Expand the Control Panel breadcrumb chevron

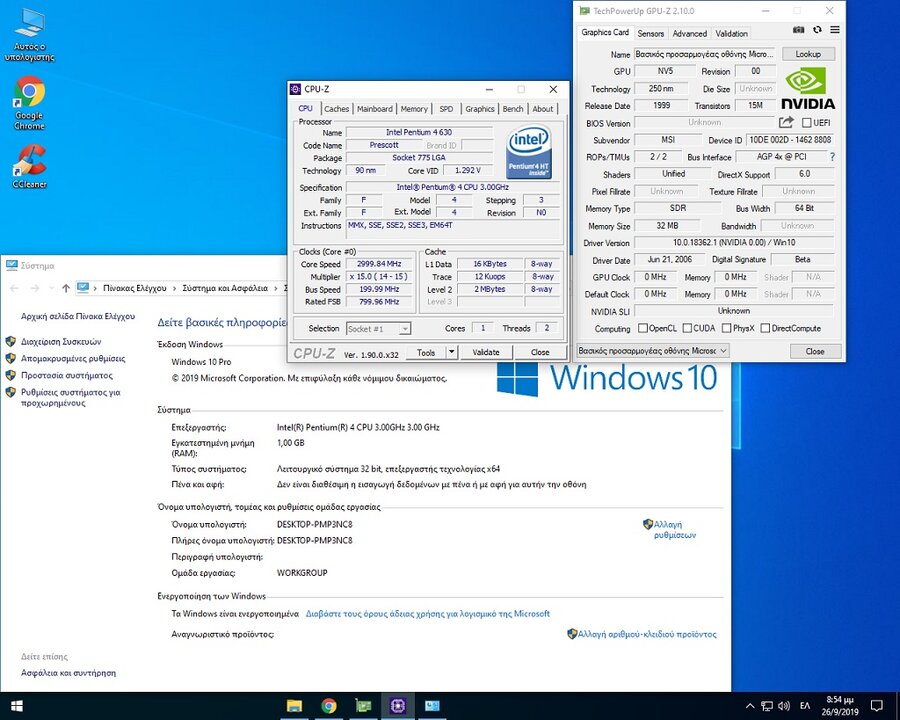[174, 288]
